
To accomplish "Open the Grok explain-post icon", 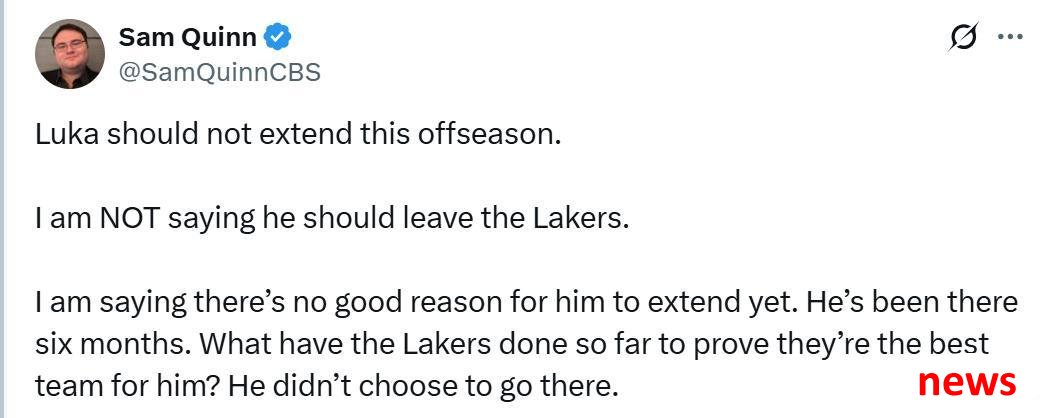I will point(963,37).
